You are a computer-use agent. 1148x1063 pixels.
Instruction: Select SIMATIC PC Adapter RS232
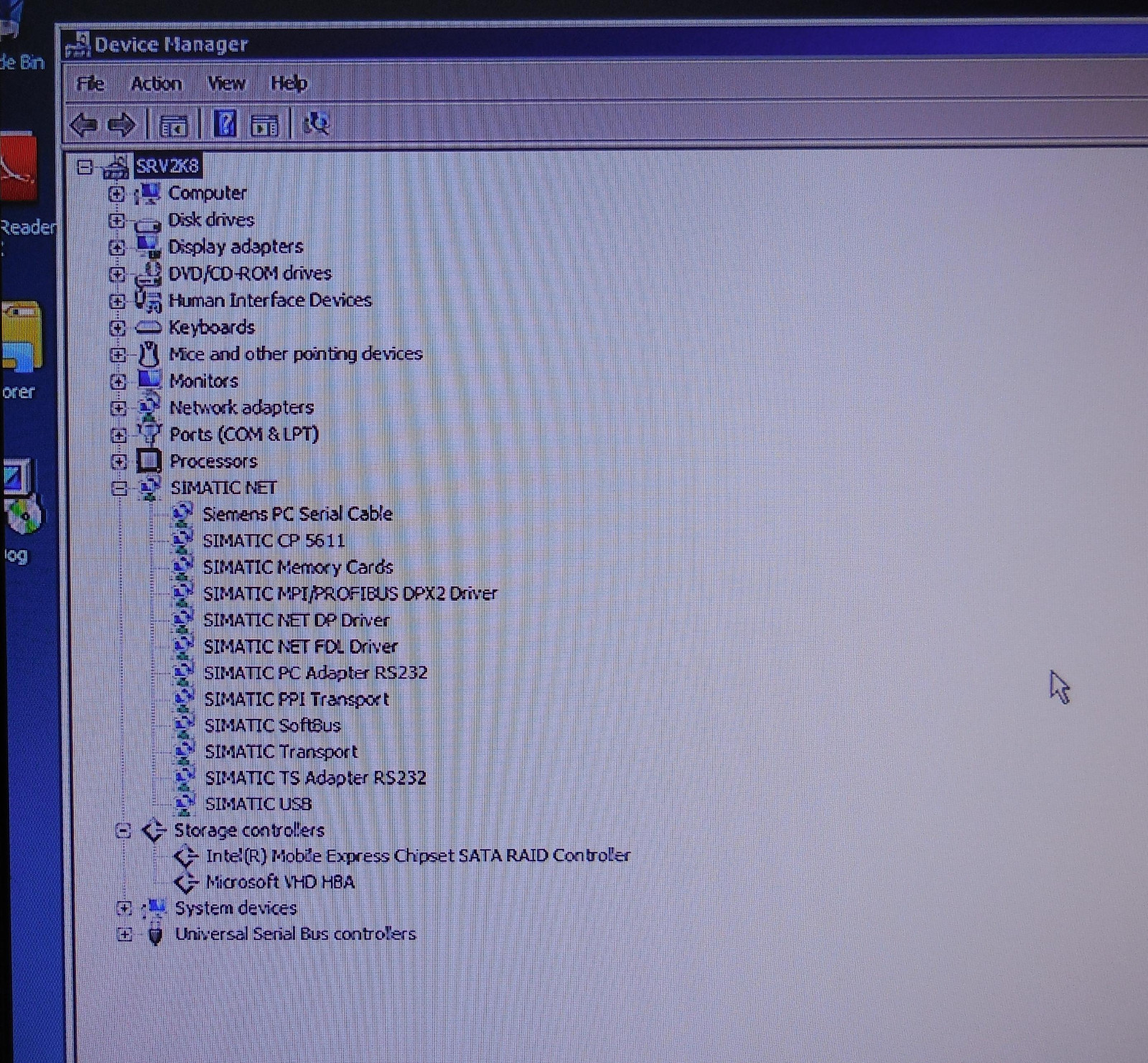316,673
